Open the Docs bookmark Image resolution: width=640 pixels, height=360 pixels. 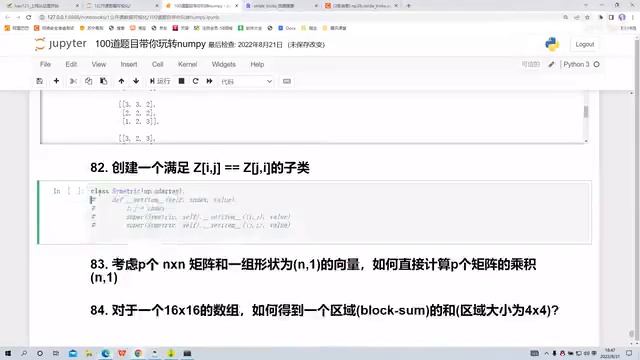coord(287,28)
